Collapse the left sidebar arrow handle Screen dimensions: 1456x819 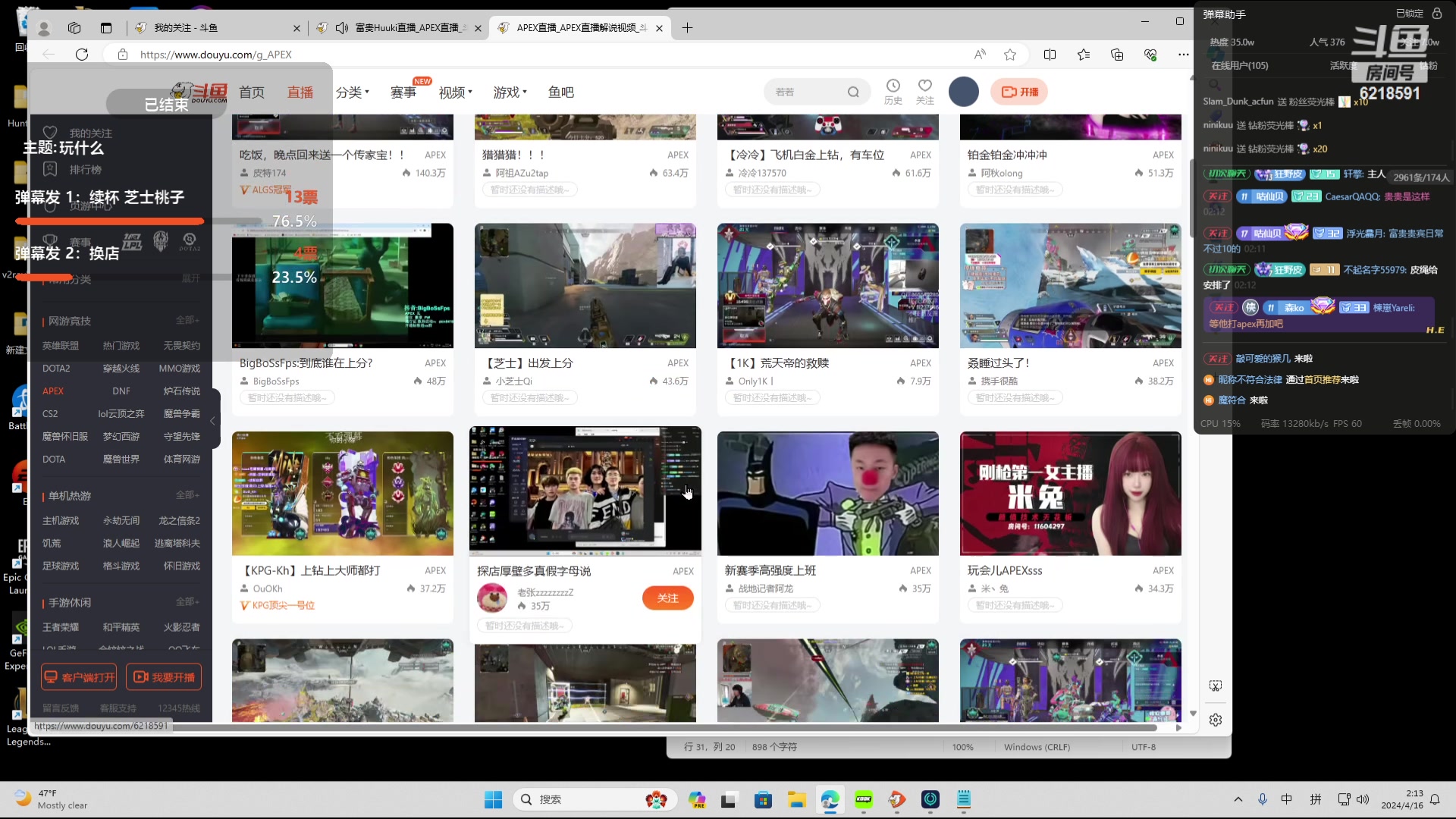pyautogui.click(x=213, y=419)
